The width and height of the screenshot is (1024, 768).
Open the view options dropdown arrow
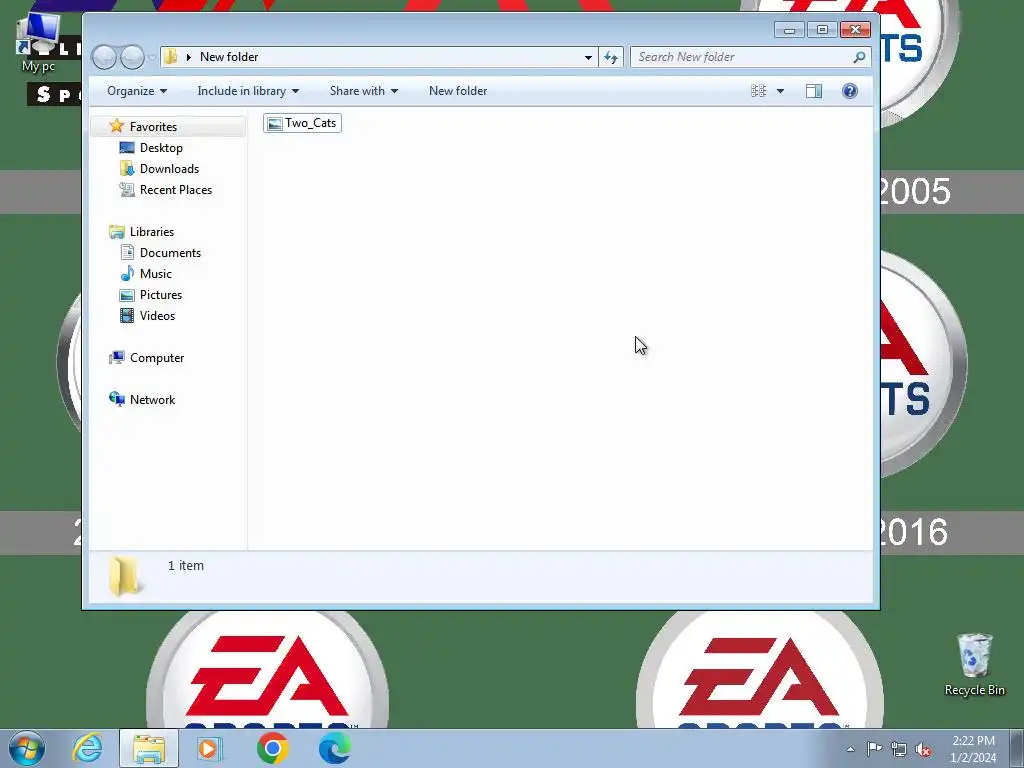click(780, 91)
